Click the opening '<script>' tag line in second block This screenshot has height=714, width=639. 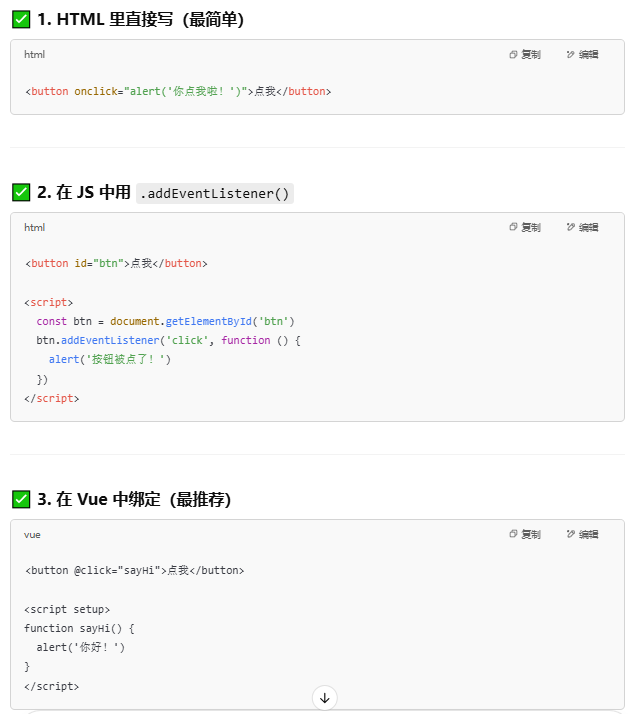(49, 302)
